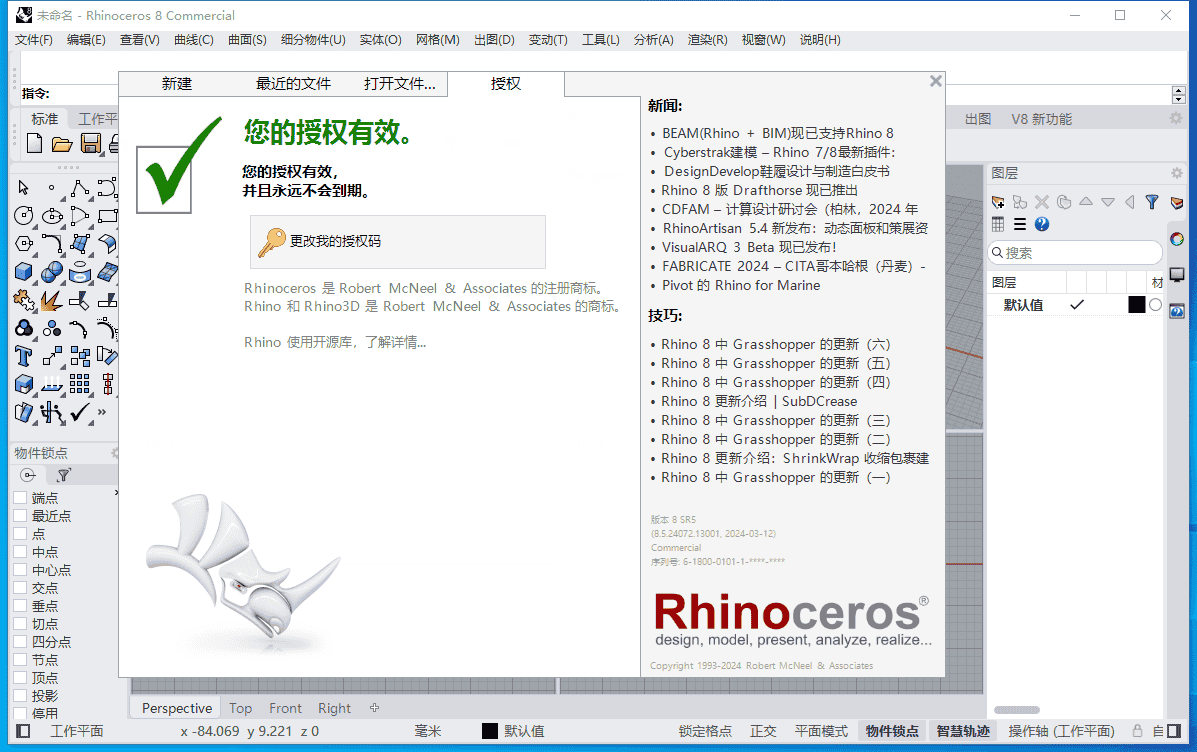Toggle 正交 mode in the status bar
Image resolution: width=1197 pixels, height=752 pixels.
762,730
